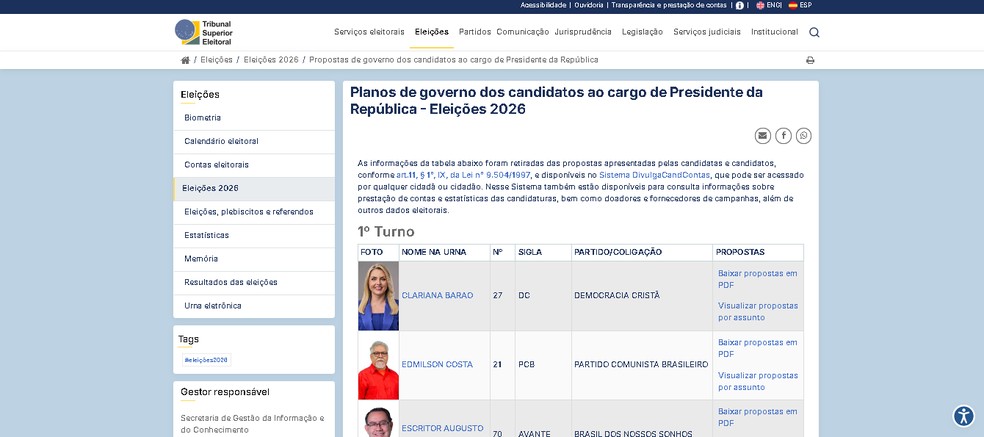This screenshot has width=984, height=437.
Task: Click the 1º Turno heading
Action: [x=386, y=232]
